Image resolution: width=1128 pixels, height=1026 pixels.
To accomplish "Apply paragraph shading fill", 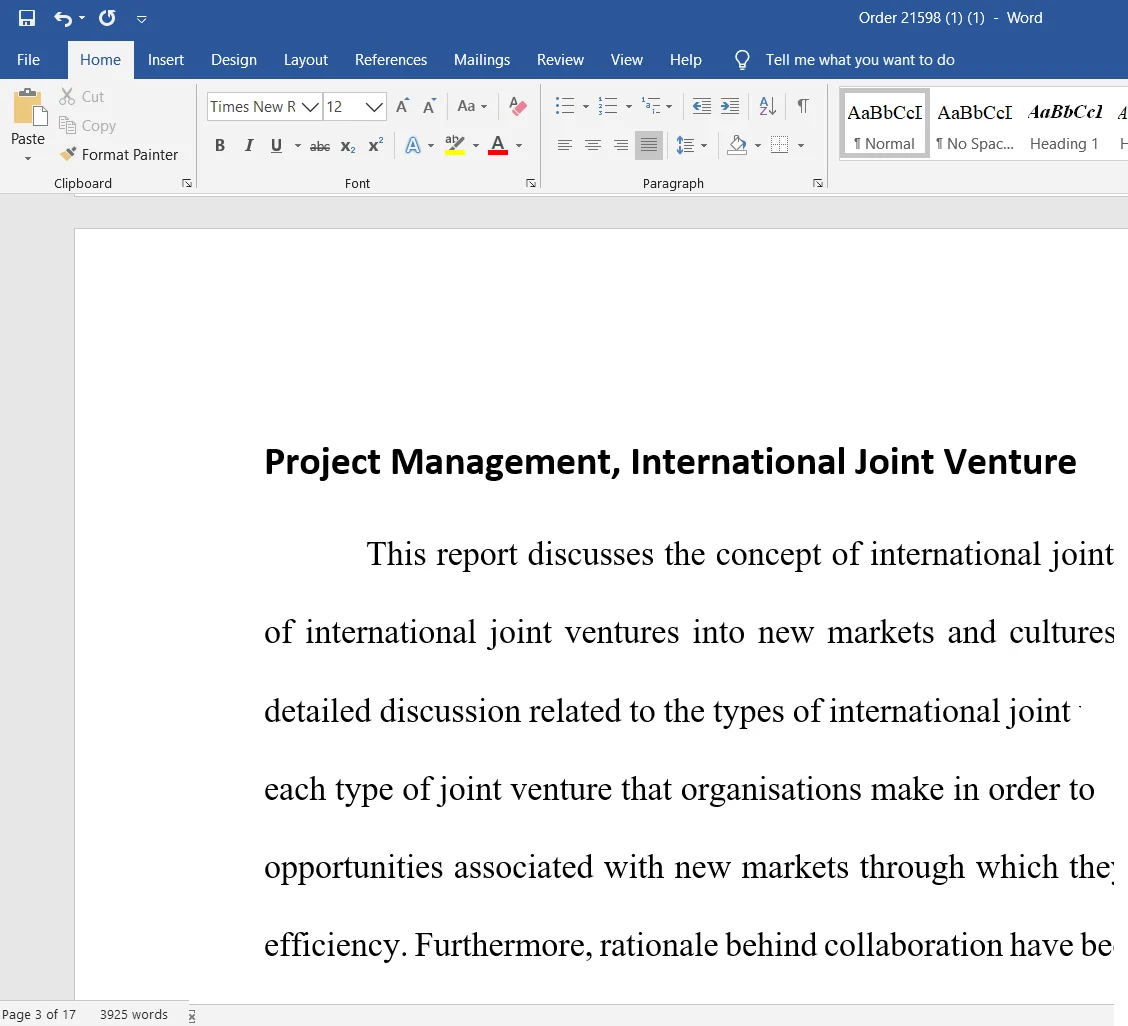I will tap(737, 145).
